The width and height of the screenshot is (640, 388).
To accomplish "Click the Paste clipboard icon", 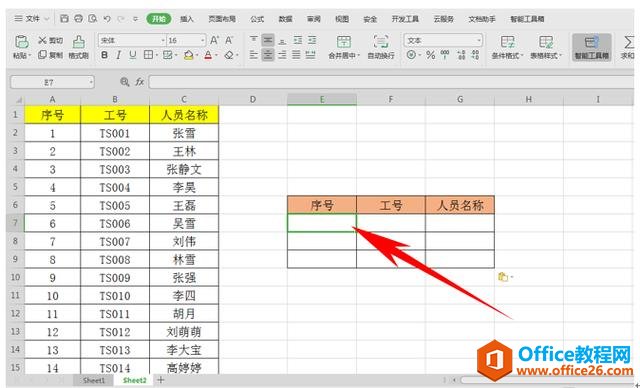I will coord(21,41).
